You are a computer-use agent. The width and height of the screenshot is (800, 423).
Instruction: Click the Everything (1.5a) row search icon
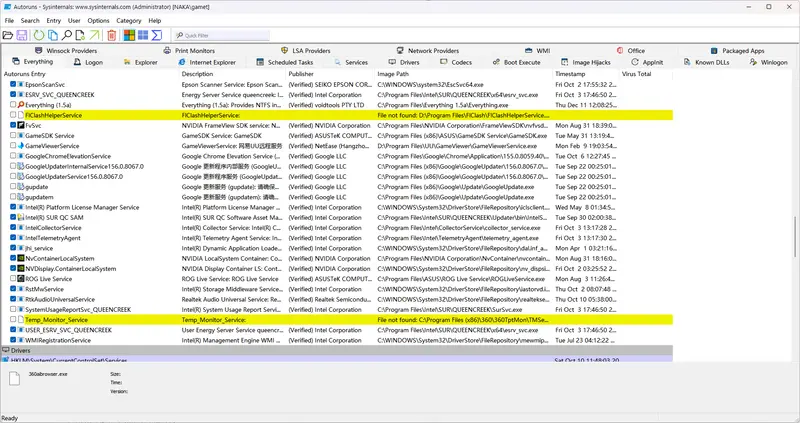tap(21, 105)
